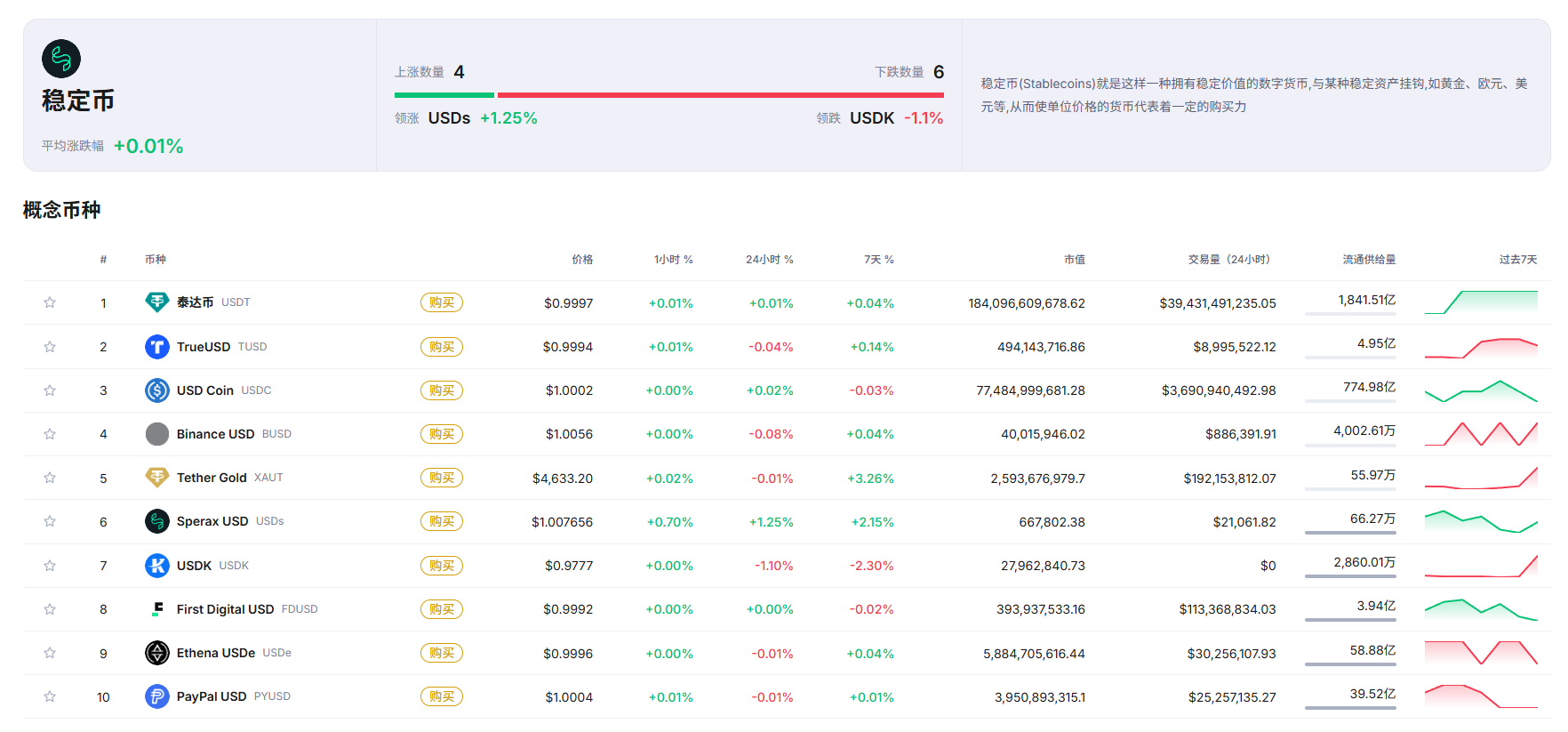Click the USD Coin logo icon
The height and width of the screenshot is (732, 1568).
tap(156, 390)
